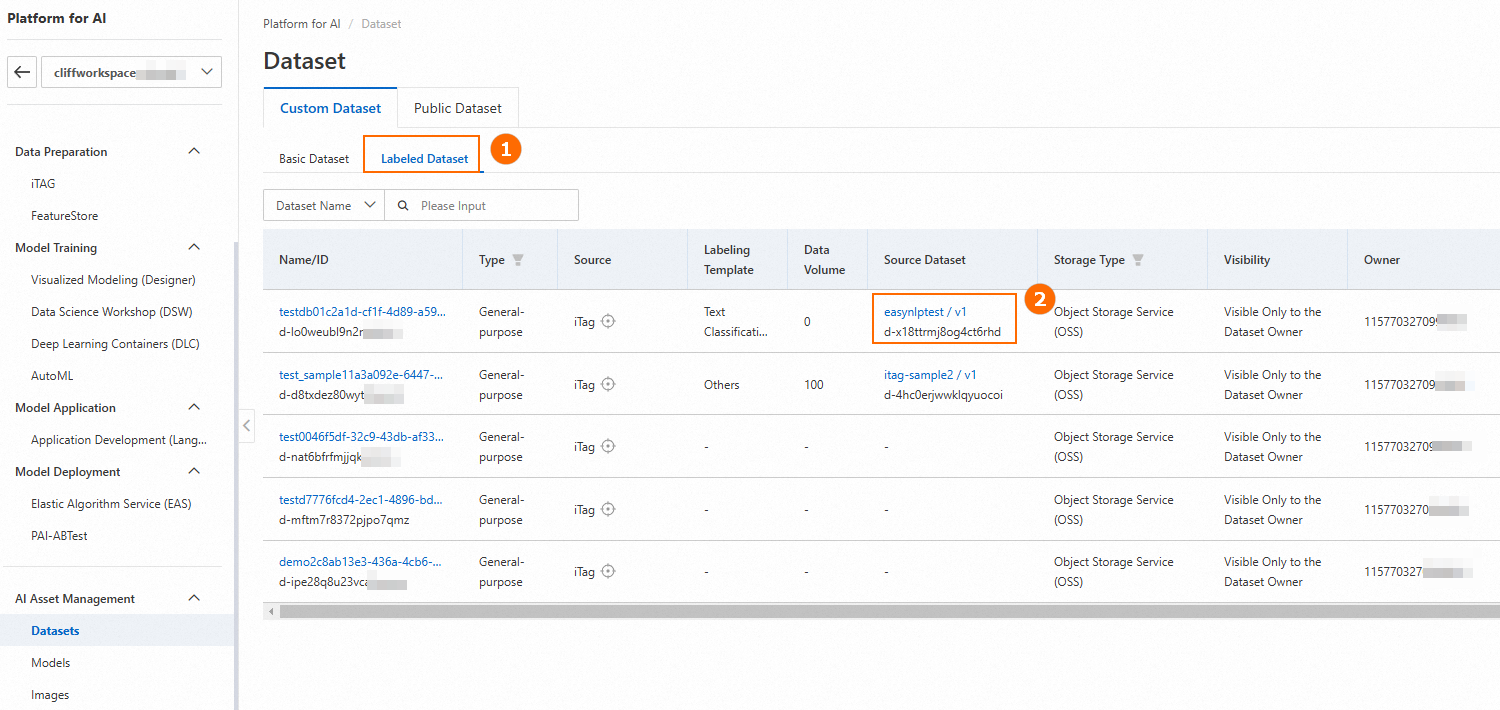Collapse the AI Asset Management section
Screen dimensions: 1500x710
(194, 599)
